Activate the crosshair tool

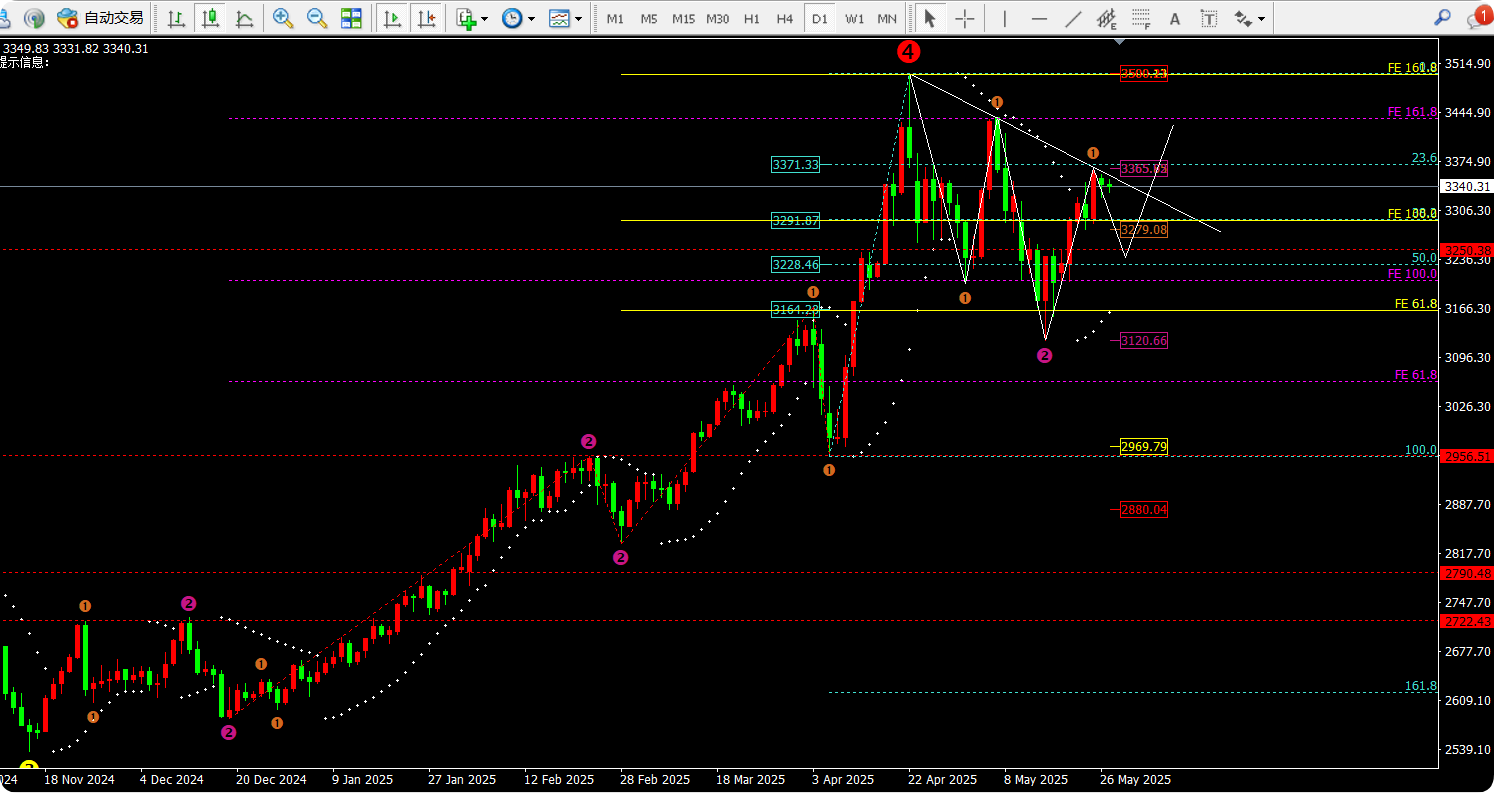pos(965,18)
